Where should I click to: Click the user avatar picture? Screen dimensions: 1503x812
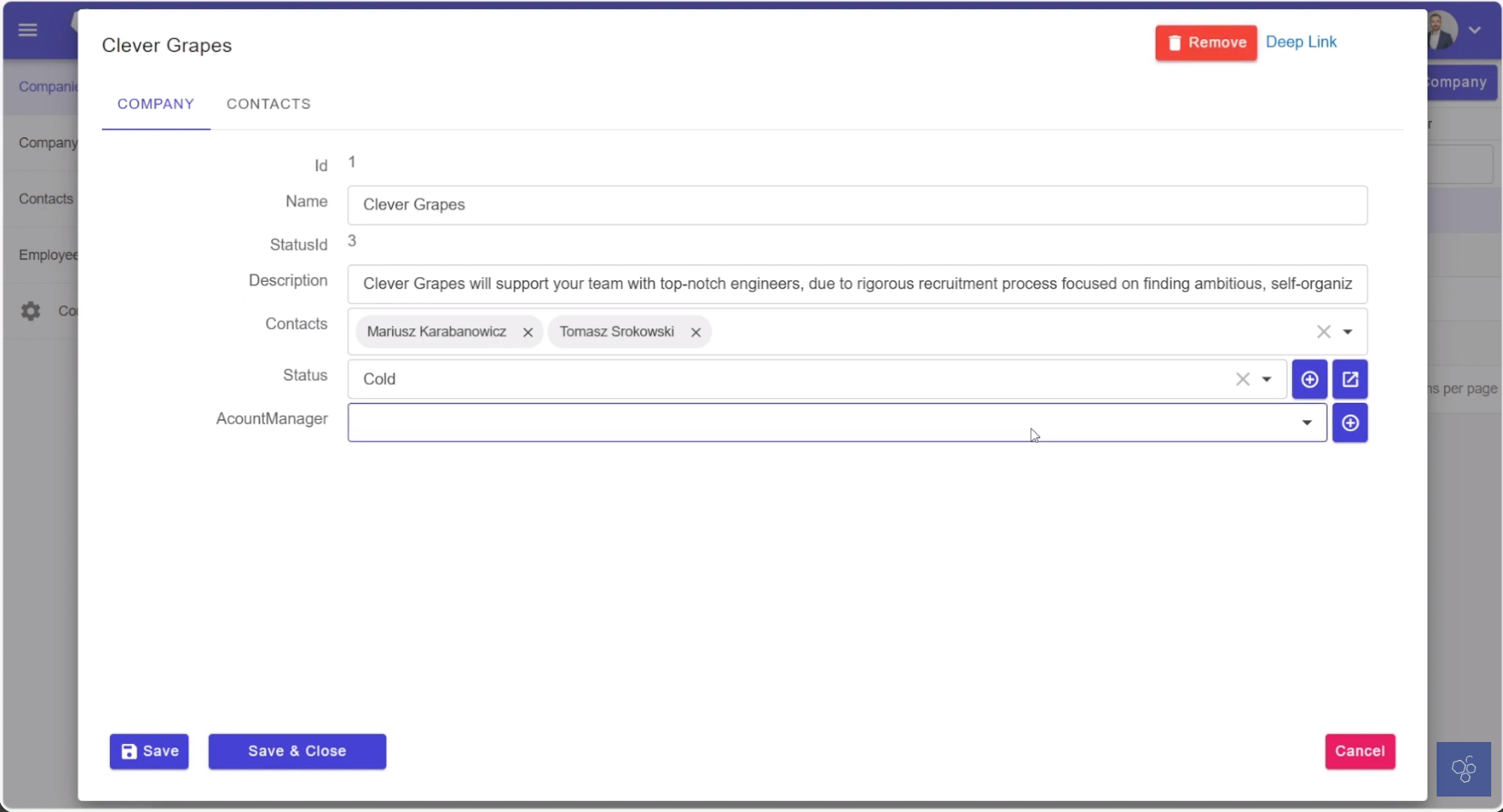click(1442, 30)
